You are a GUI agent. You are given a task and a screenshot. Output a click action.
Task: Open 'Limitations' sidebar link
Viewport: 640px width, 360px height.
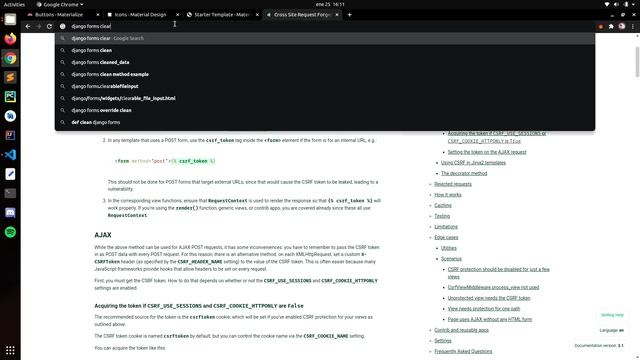pos(446,227)
